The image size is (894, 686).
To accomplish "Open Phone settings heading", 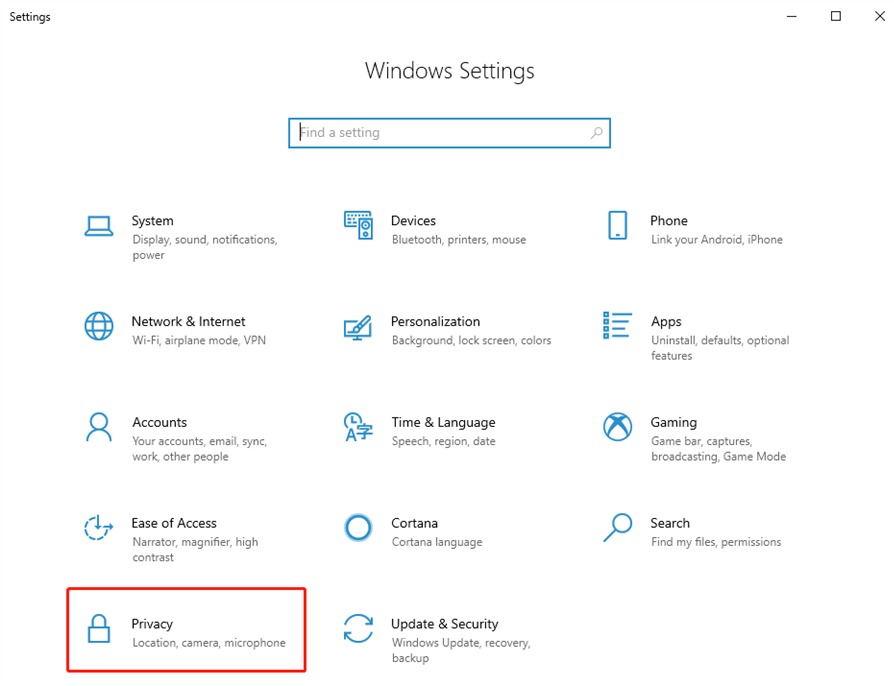I will pyautogui.click(x=669, y=221).
